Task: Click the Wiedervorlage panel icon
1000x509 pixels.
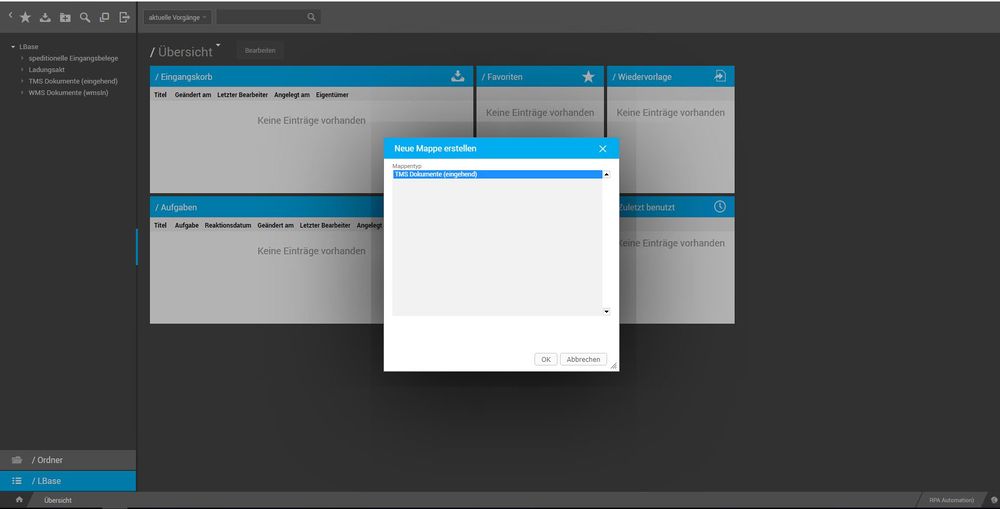Action: click(719, 77)
